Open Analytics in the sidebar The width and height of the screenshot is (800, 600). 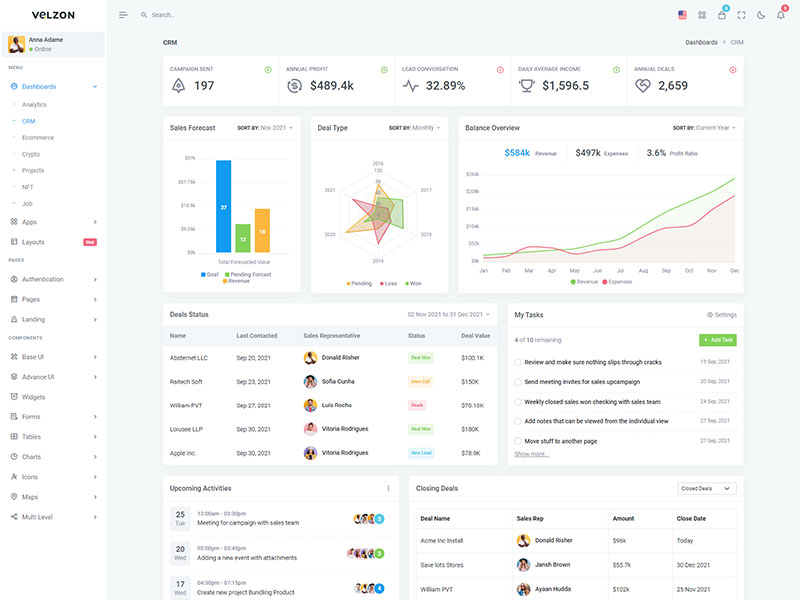[34, 104]
